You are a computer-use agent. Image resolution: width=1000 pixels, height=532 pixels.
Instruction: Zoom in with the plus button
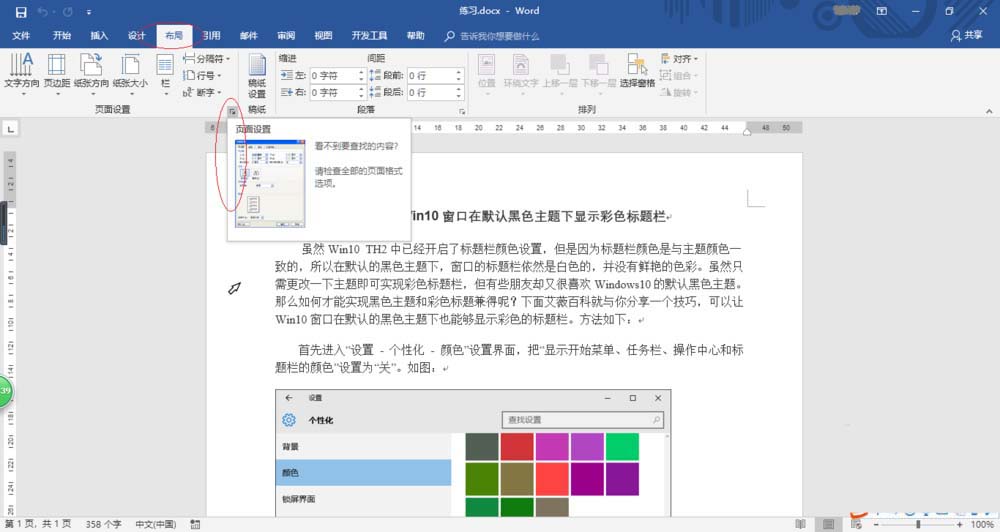(x=959, y=524)
